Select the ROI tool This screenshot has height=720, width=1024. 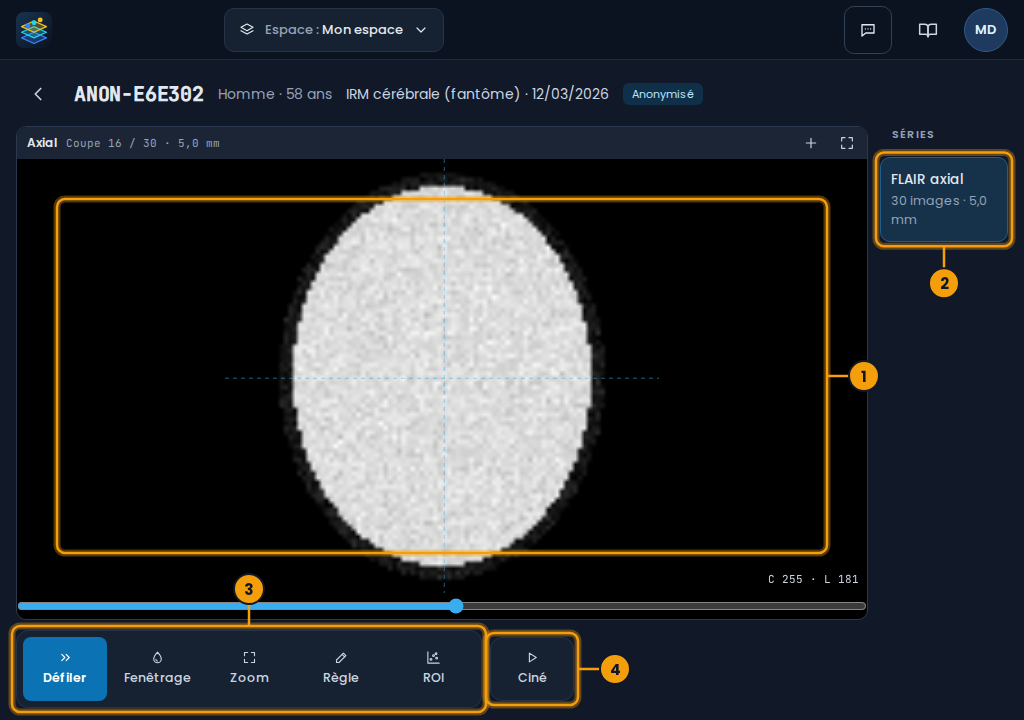point(433,668)
